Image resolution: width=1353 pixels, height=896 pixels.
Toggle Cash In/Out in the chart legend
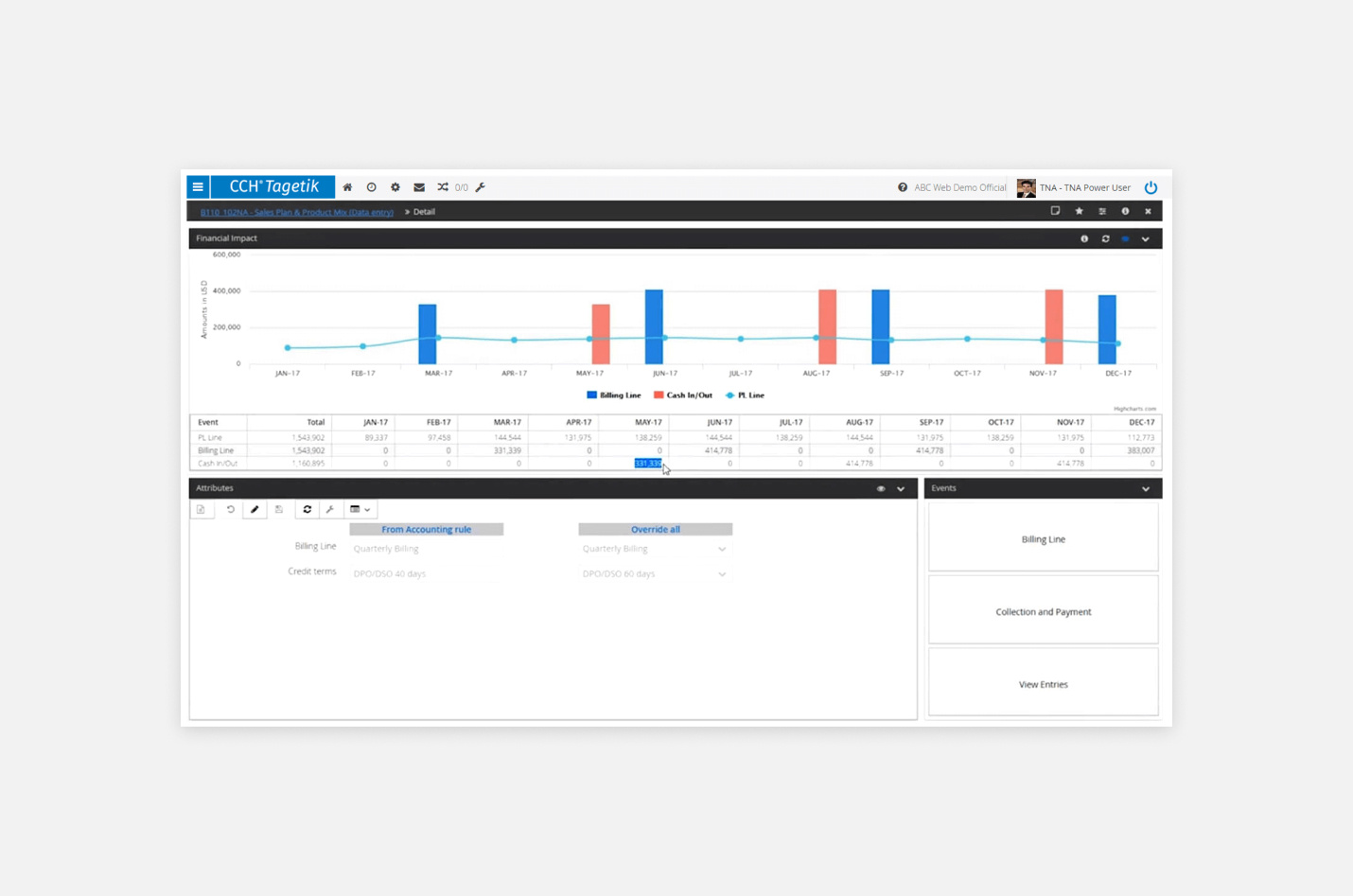click(x=682, y=395)
